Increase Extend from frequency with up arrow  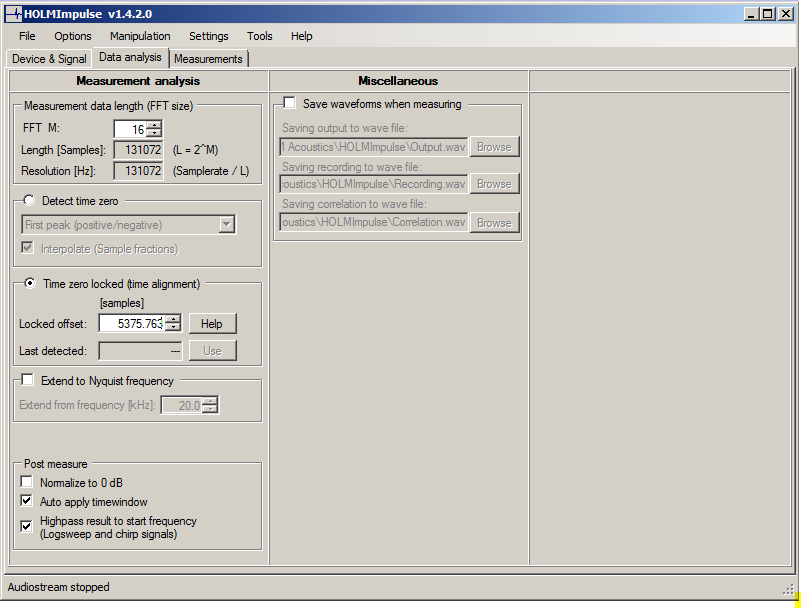tap(210, 401)
